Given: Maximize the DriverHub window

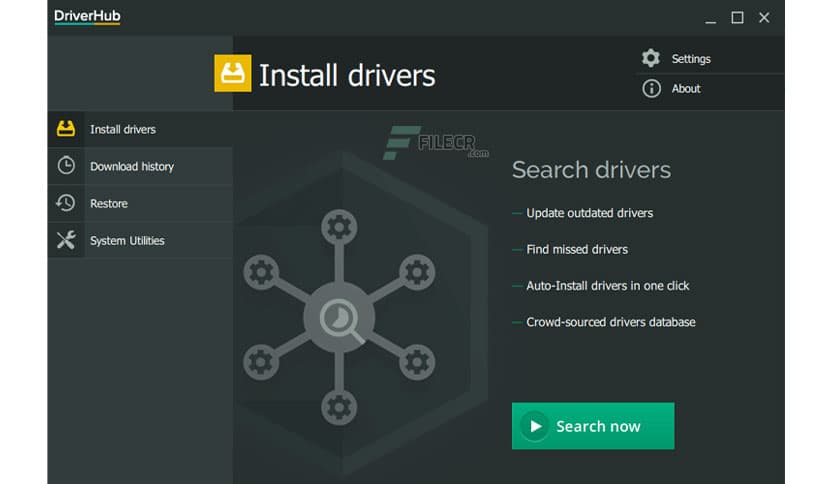Looking at the screenshot, I should point(737,18).
